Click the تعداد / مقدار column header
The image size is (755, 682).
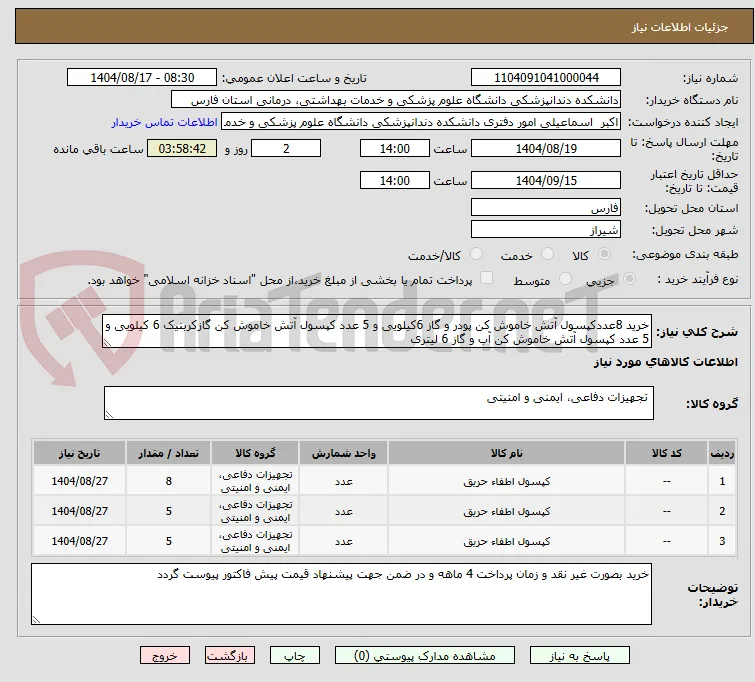pos(169,453)
